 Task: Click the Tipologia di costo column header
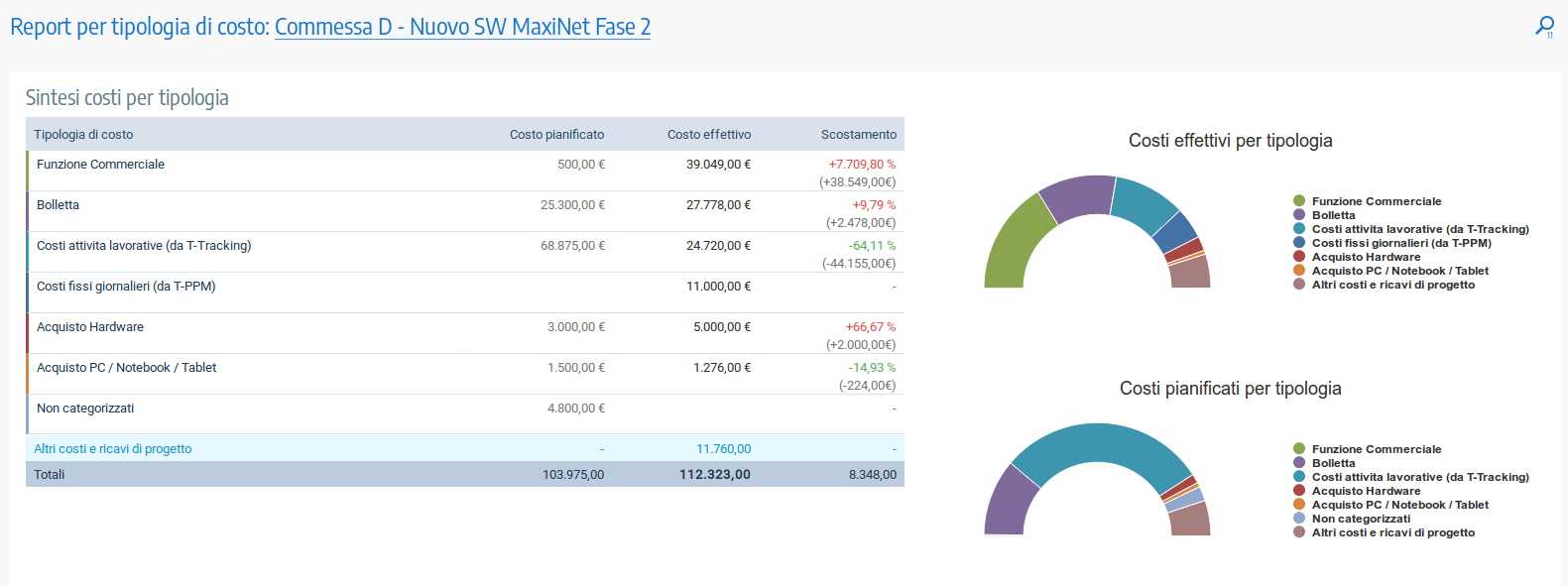[x=83, y=135]
